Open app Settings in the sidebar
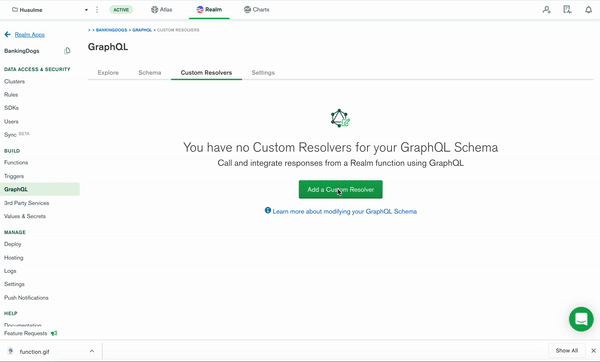This screenshot has height=362, width=600. coord(14,284)
